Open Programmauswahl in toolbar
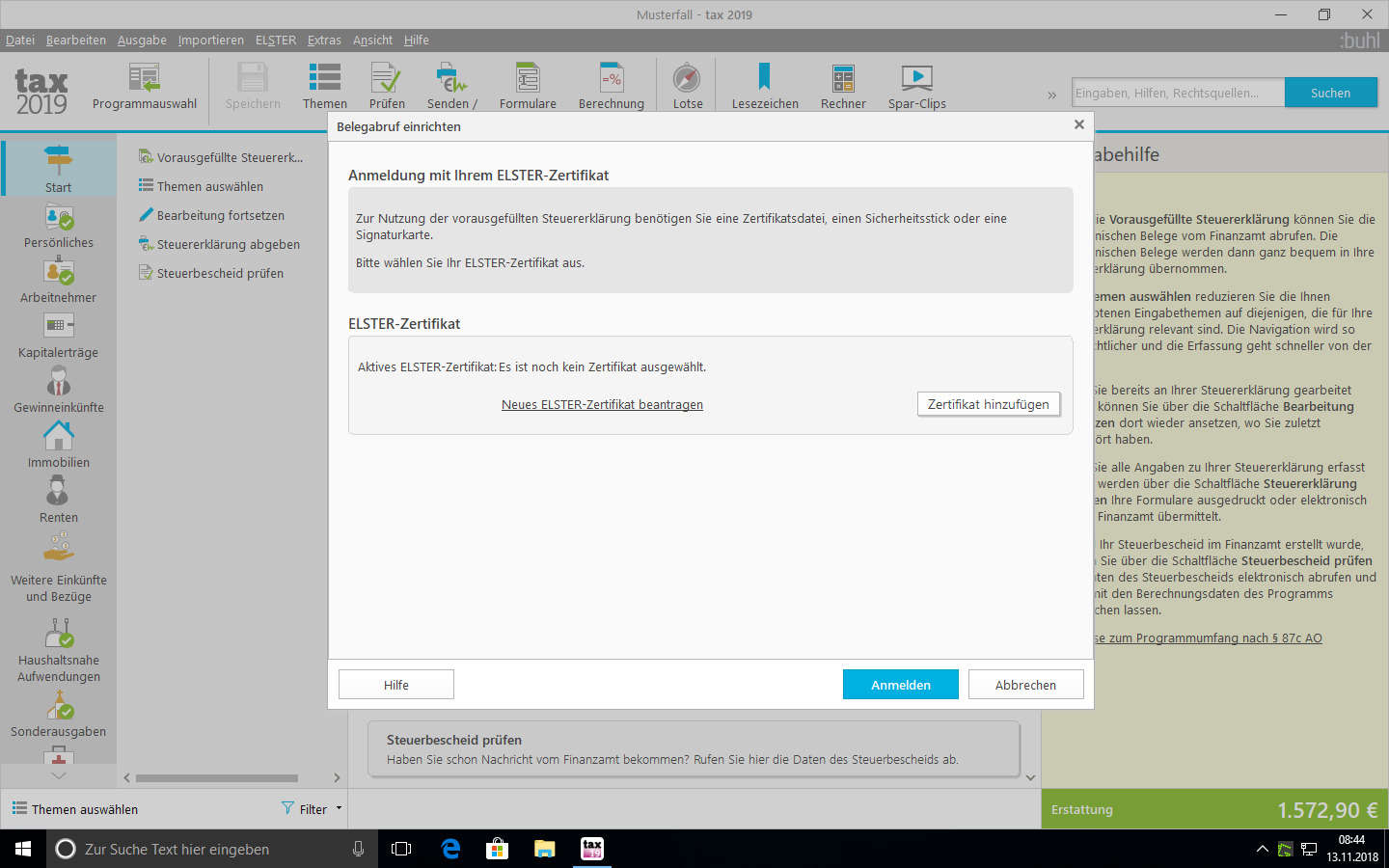 click(x=145, y=86)
